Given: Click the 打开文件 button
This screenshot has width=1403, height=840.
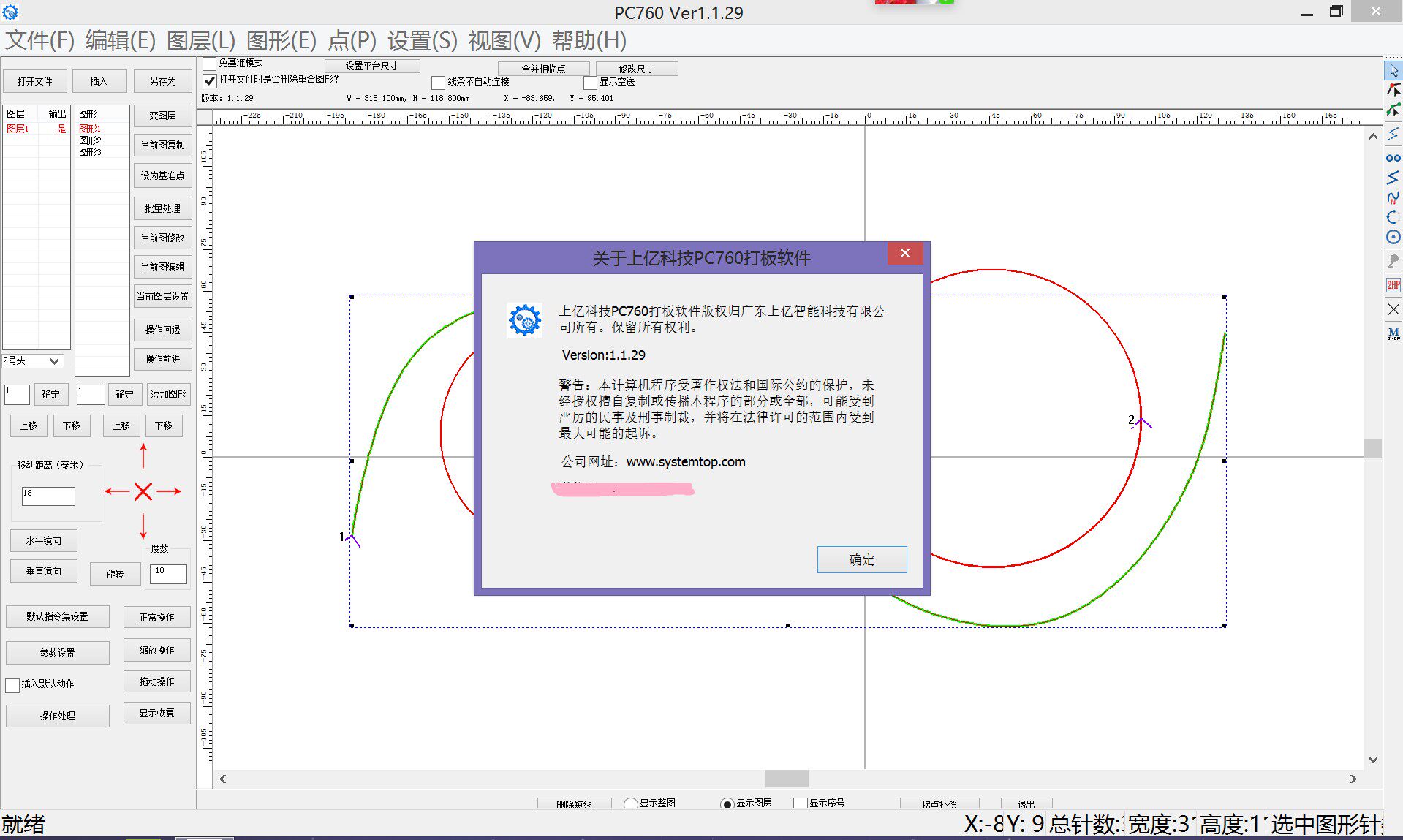Looking at the screenshot, I should click(35, 81).
